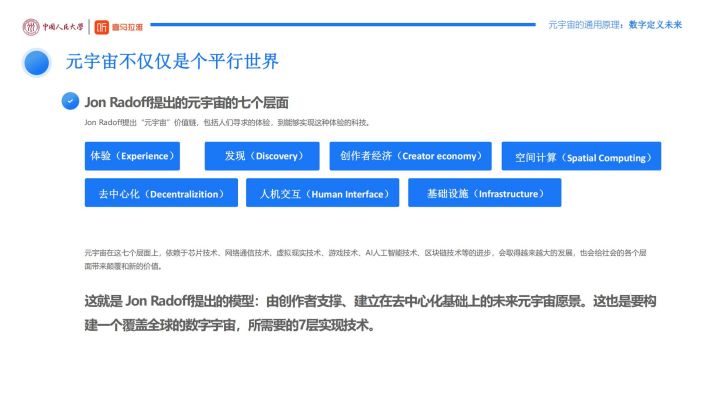Click the 中国人民大学 calligraphy text
The image size is (710, 399).
click(x=63, y=27)
